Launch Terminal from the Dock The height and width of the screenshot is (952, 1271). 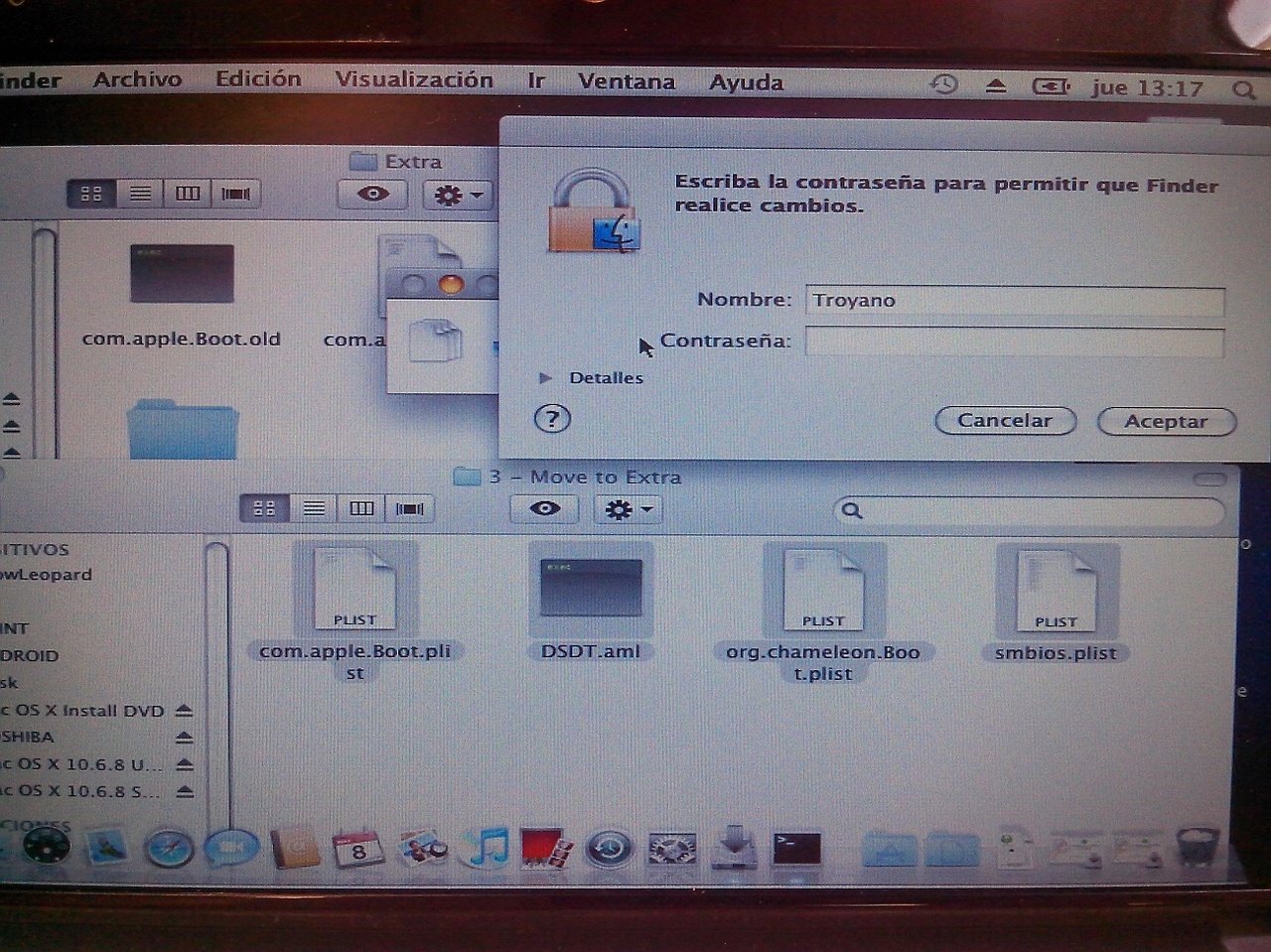pyautogui.click(x=797, y=849)
